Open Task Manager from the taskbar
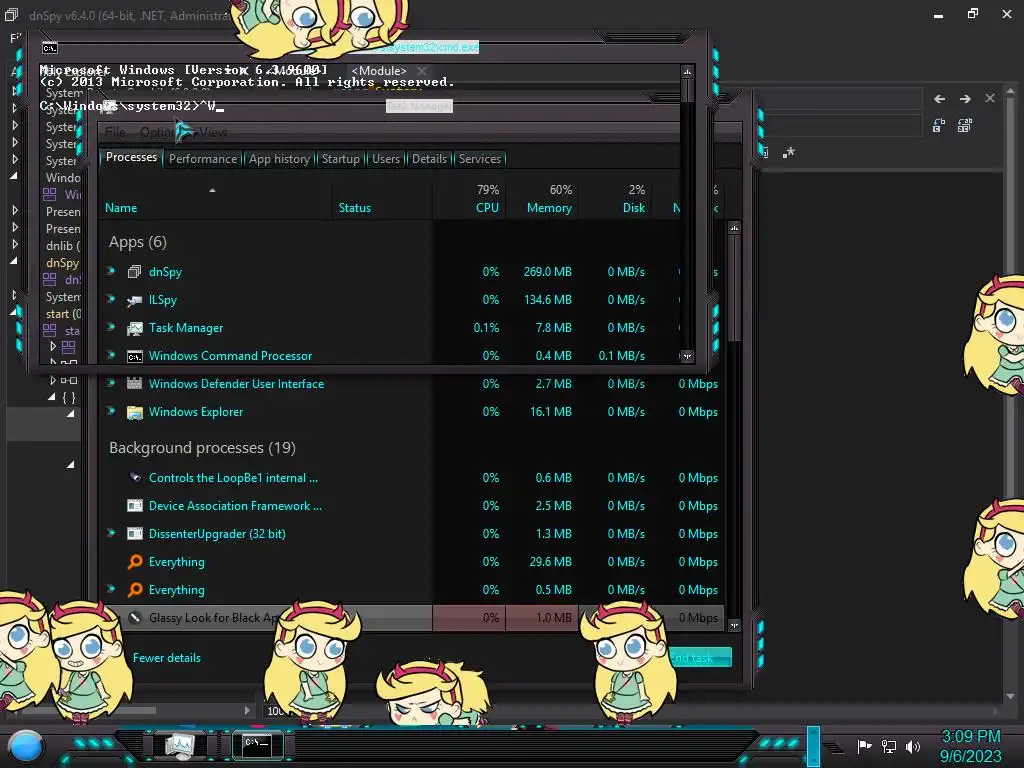This screenshot has height=768, width=1024. point(179,744)
